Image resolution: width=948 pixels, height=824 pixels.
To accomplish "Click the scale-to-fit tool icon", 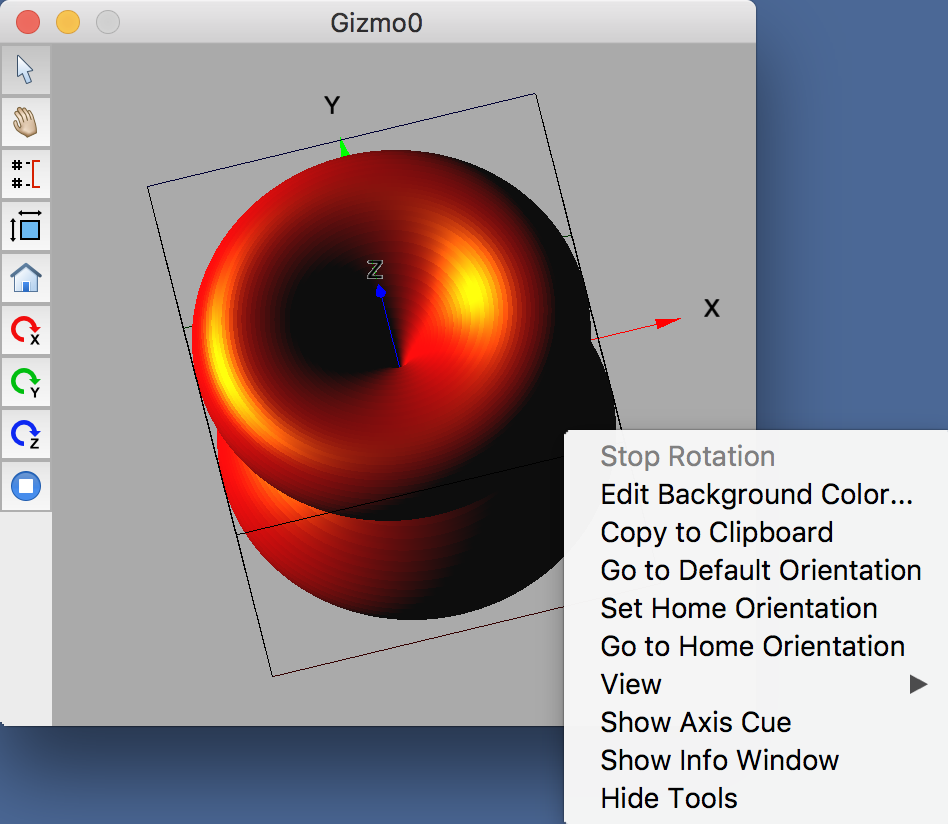I will pyautogui.click(x=26, y=226).
